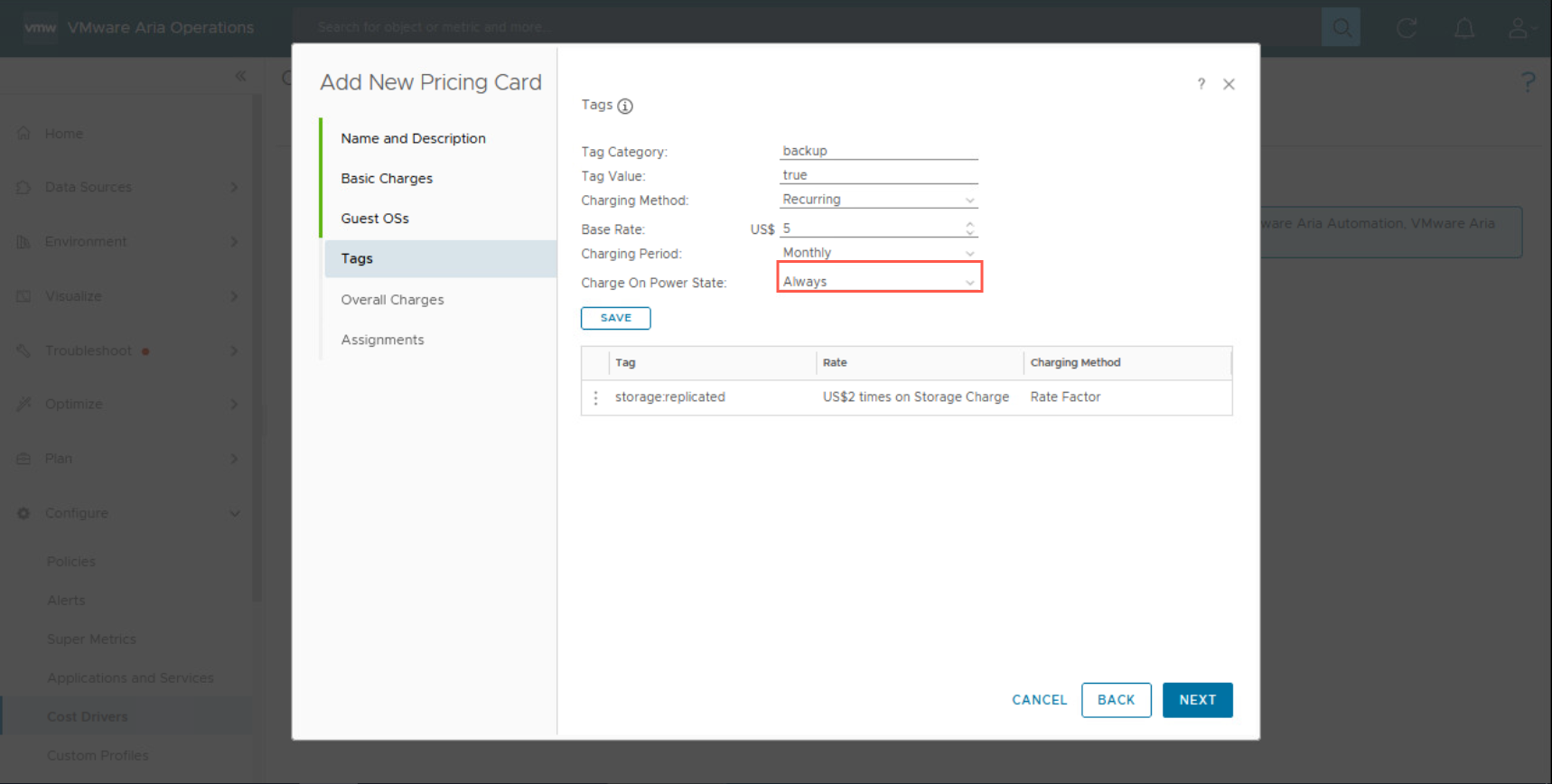Open the notifications bell
1552x784 pixels.
[1463, 28]
